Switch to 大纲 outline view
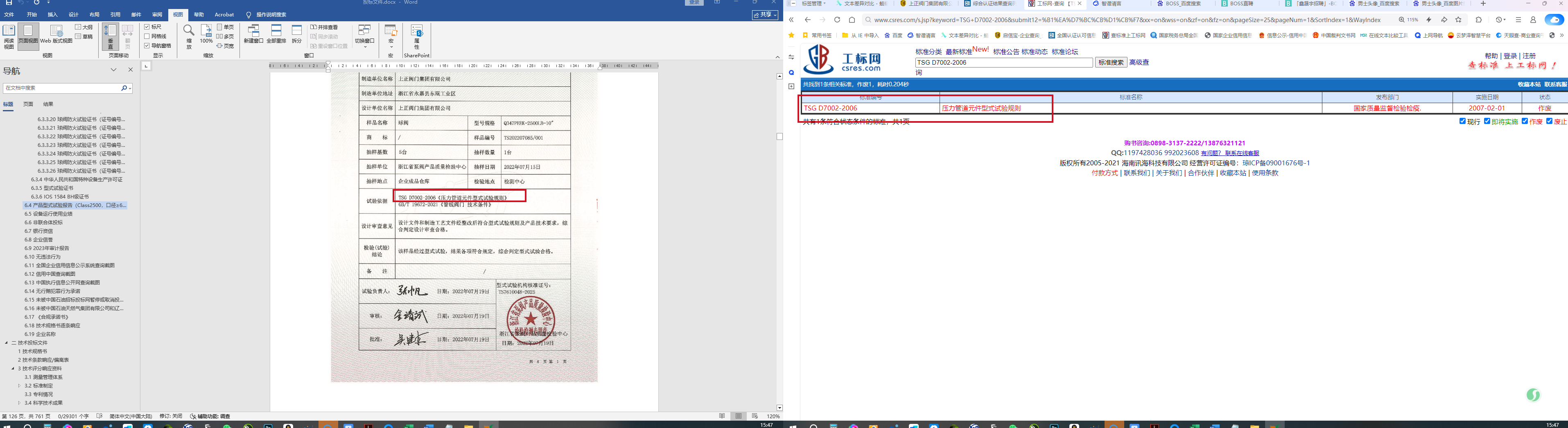This screenshot has width=1568, height=428. click(x=84, y=27)
